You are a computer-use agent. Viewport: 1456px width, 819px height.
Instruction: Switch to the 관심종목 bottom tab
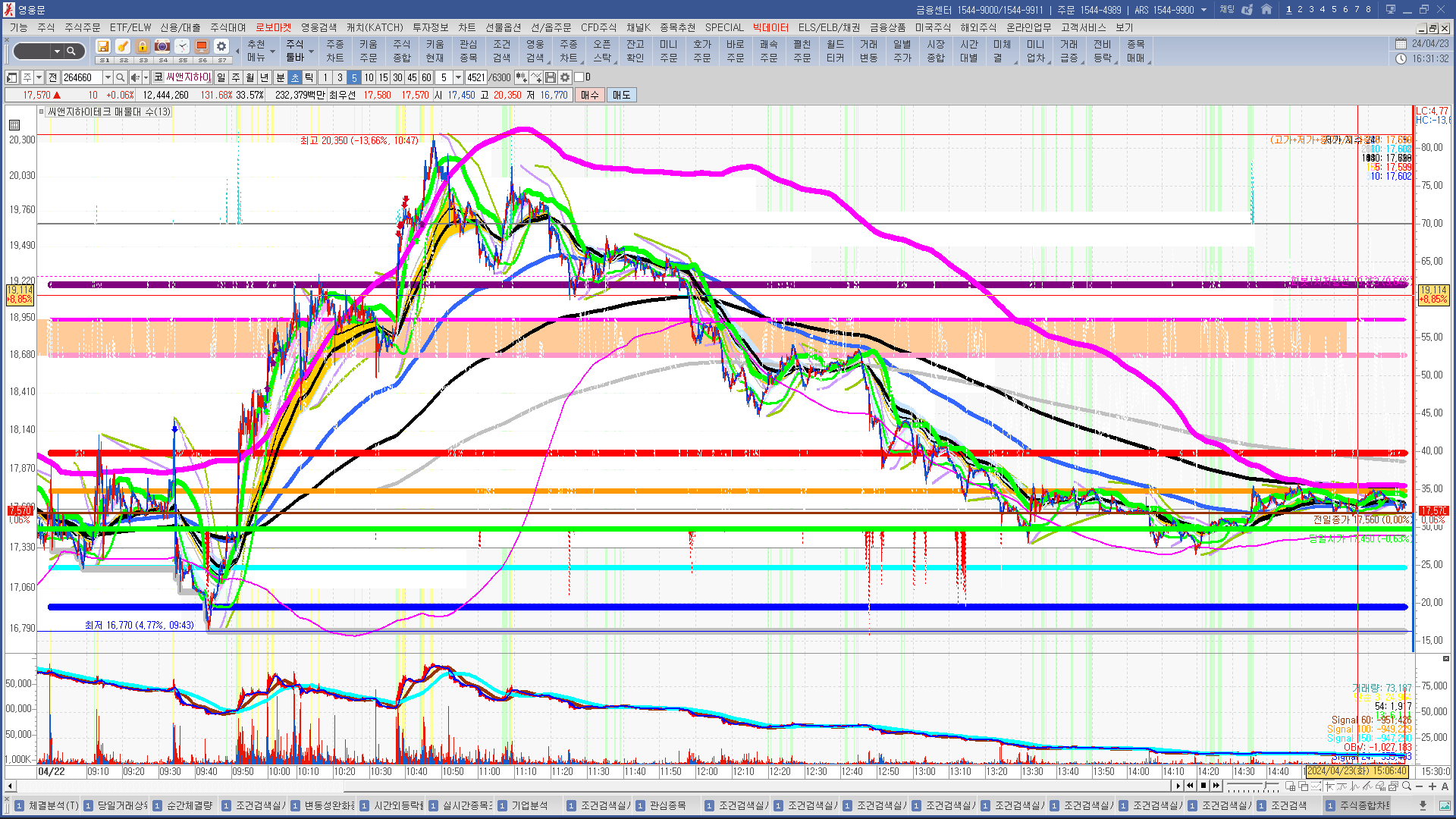pos(667,805)
